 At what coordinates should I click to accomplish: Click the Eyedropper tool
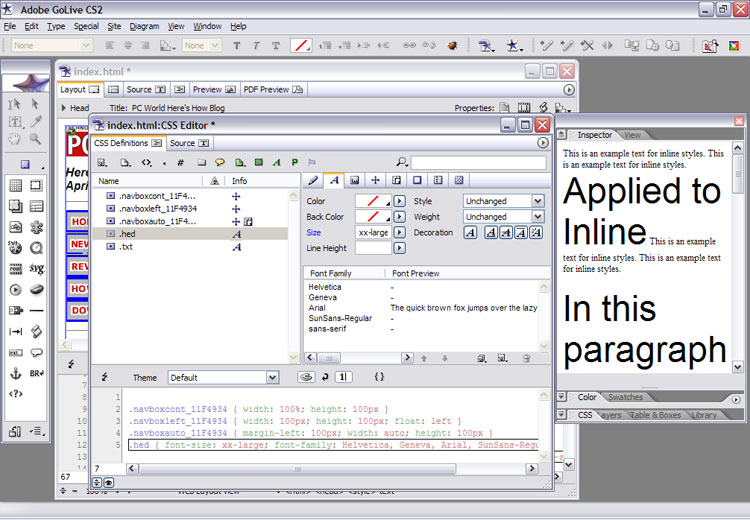pyautogui.click(x=36, y=121)
